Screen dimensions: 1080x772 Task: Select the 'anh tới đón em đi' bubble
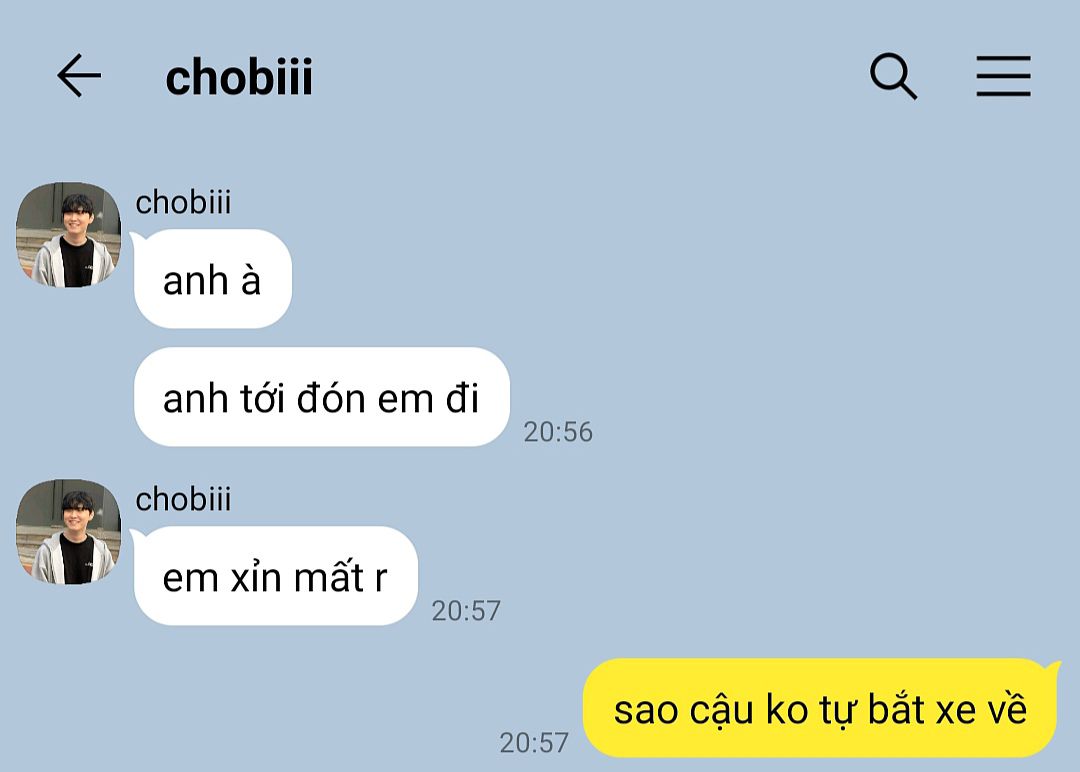pos(321,398)
